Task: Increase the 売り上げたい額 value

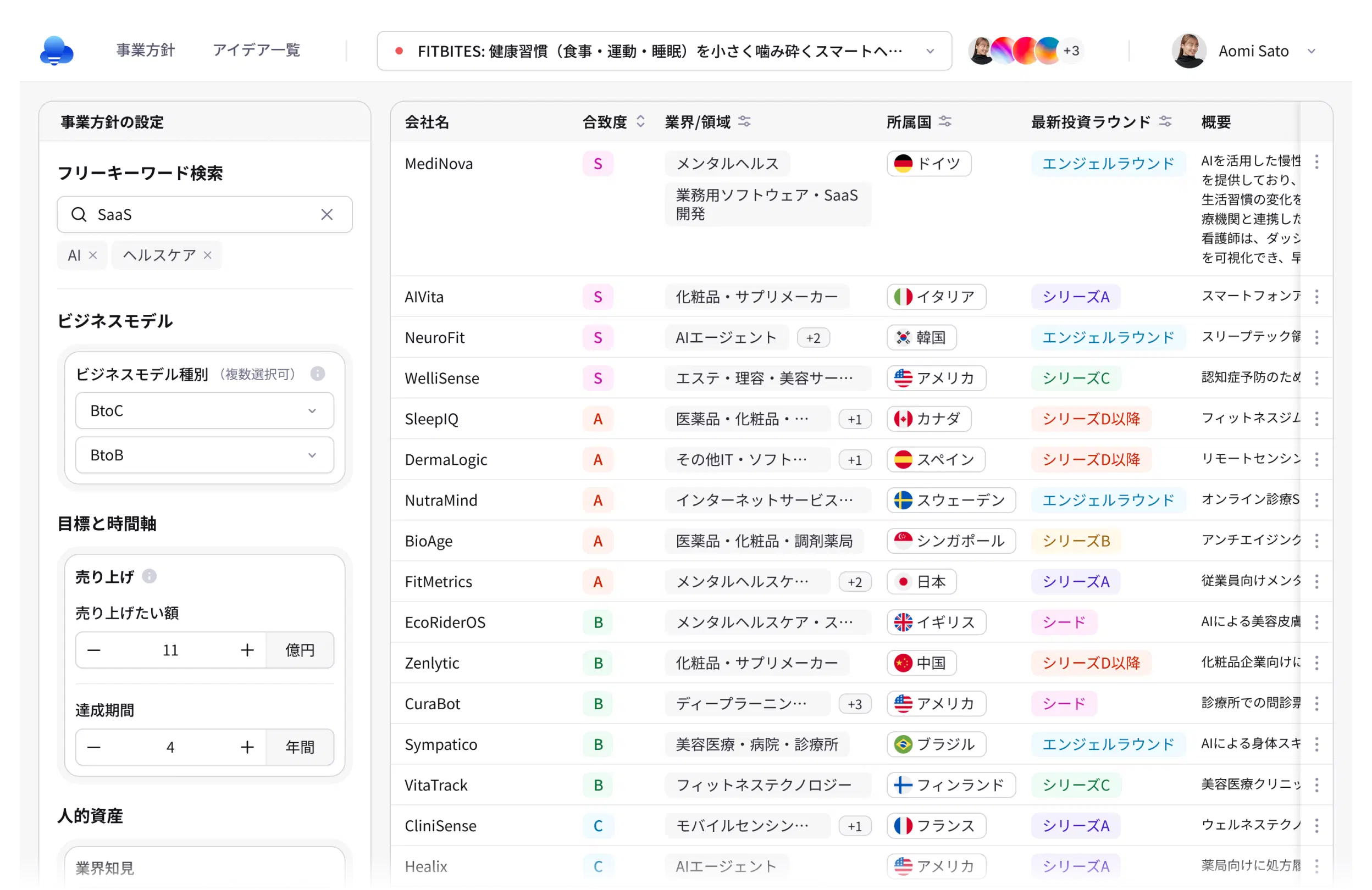Action: tap(247, 650)
